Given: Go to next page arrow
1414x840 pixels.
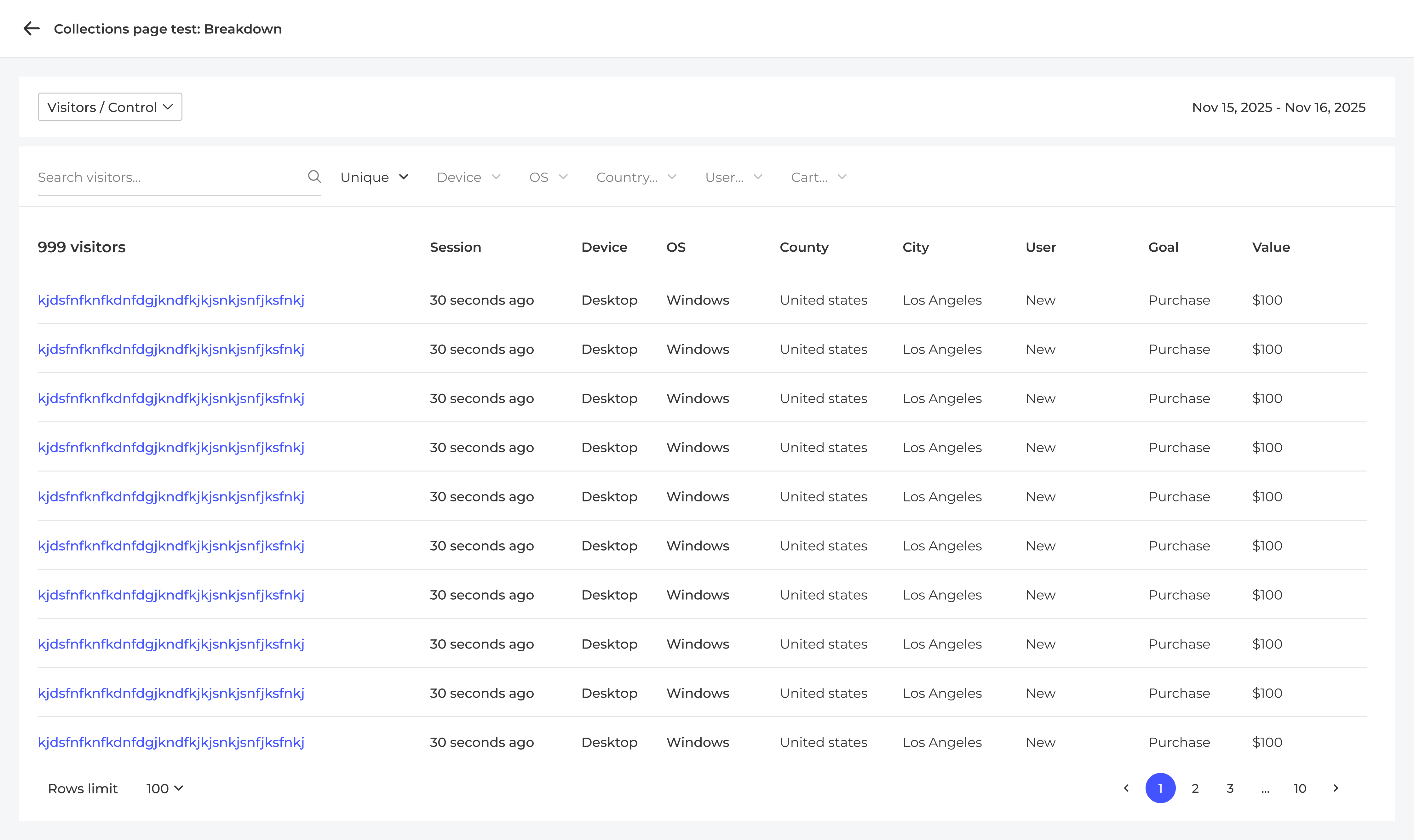Looking at the screenshot, I should coord(1335,788).
